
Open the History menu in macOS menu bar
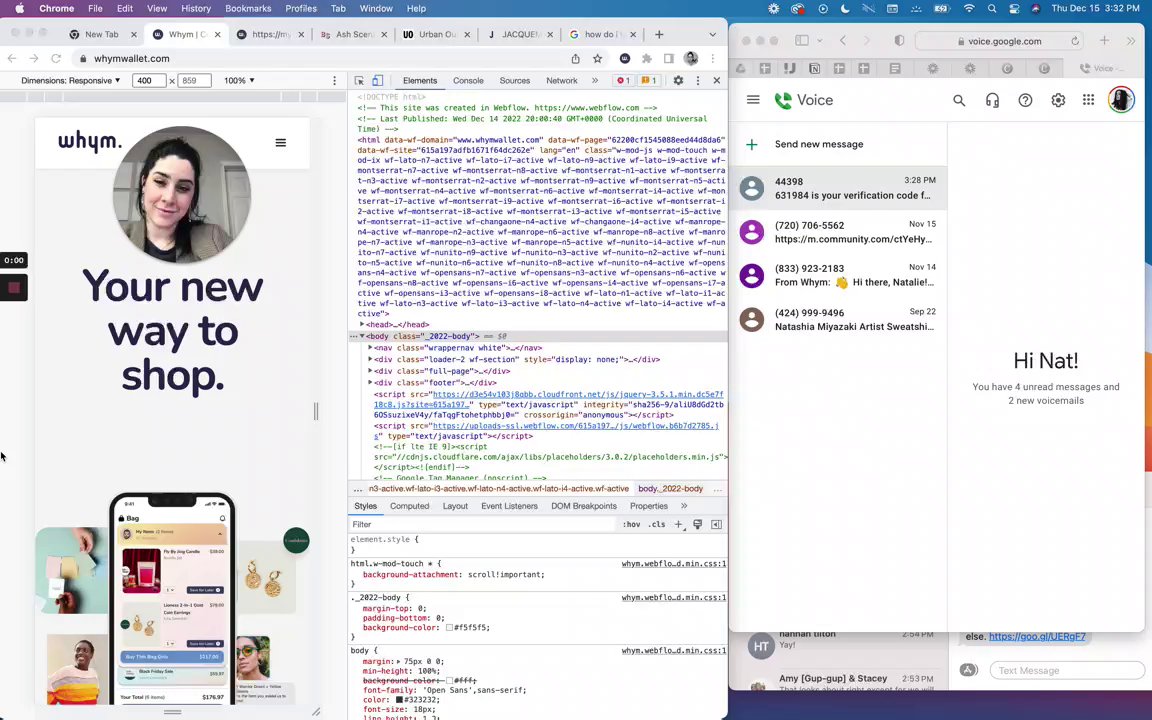click(x=195, y=9)
